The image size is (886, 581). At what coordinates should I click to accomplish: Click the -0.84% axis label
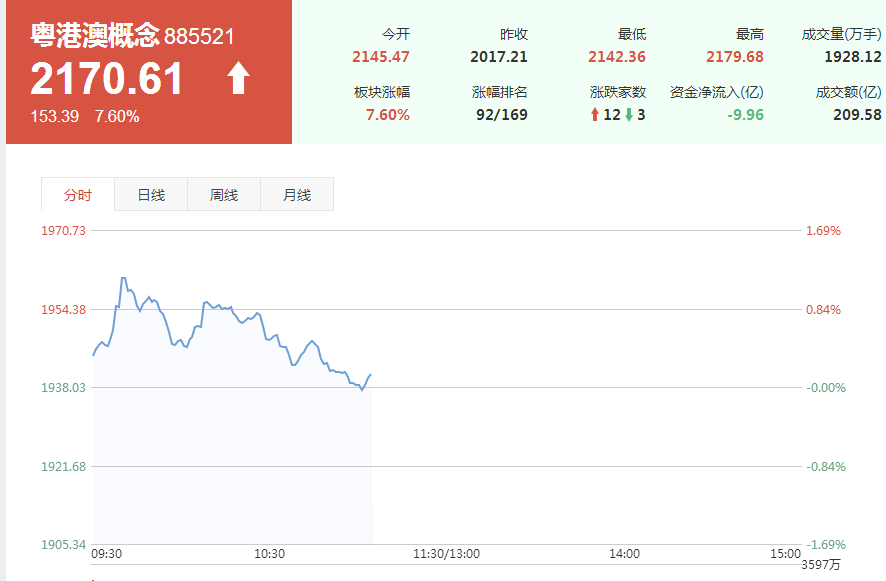tap(826, 467)
